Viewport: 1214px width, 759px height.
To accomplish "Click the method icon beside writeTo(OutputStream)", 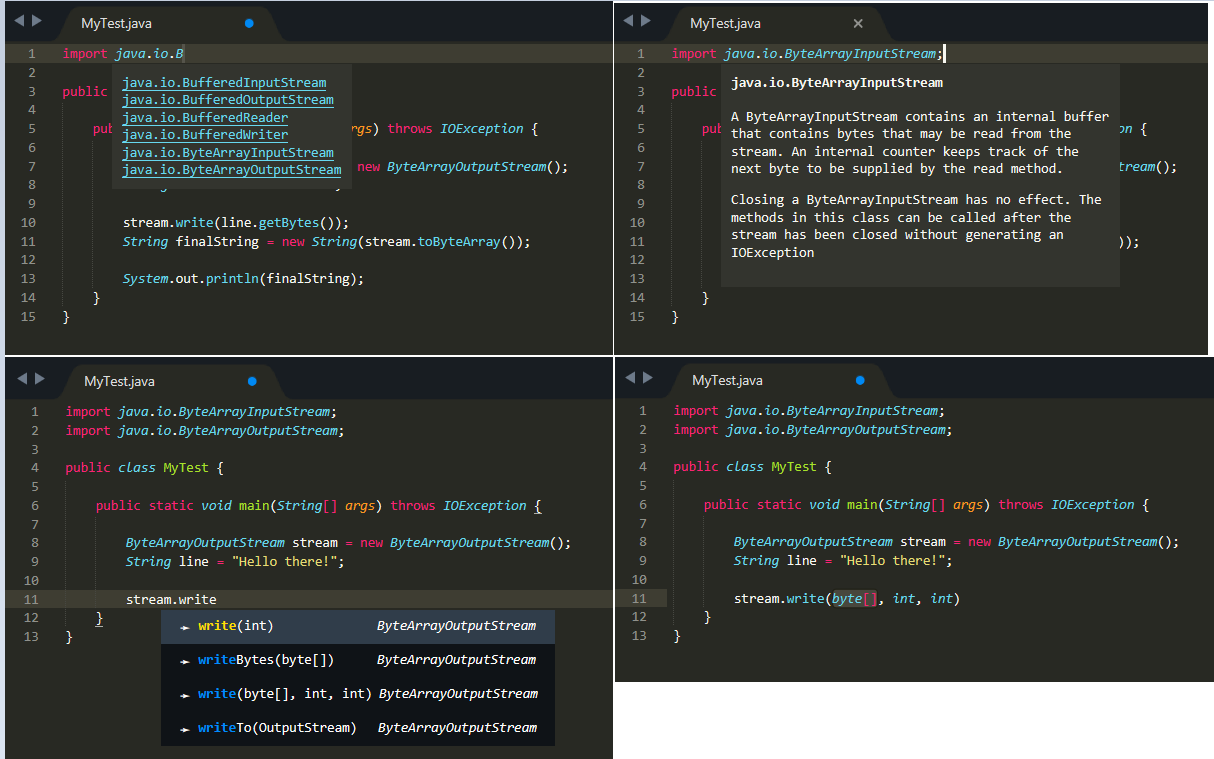I will pyautogui.click(x=185, y=729).
